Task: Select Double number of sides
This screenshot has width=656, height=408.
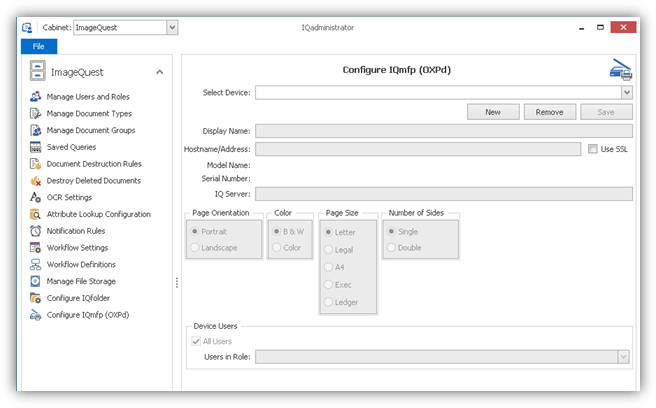Action: (391, 248)
